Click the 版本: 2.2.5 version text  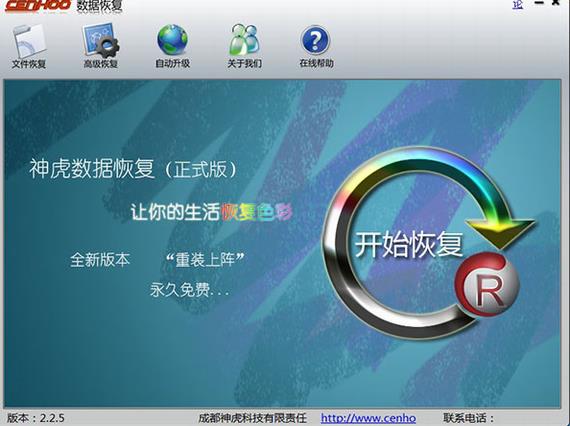click(36, 418)
